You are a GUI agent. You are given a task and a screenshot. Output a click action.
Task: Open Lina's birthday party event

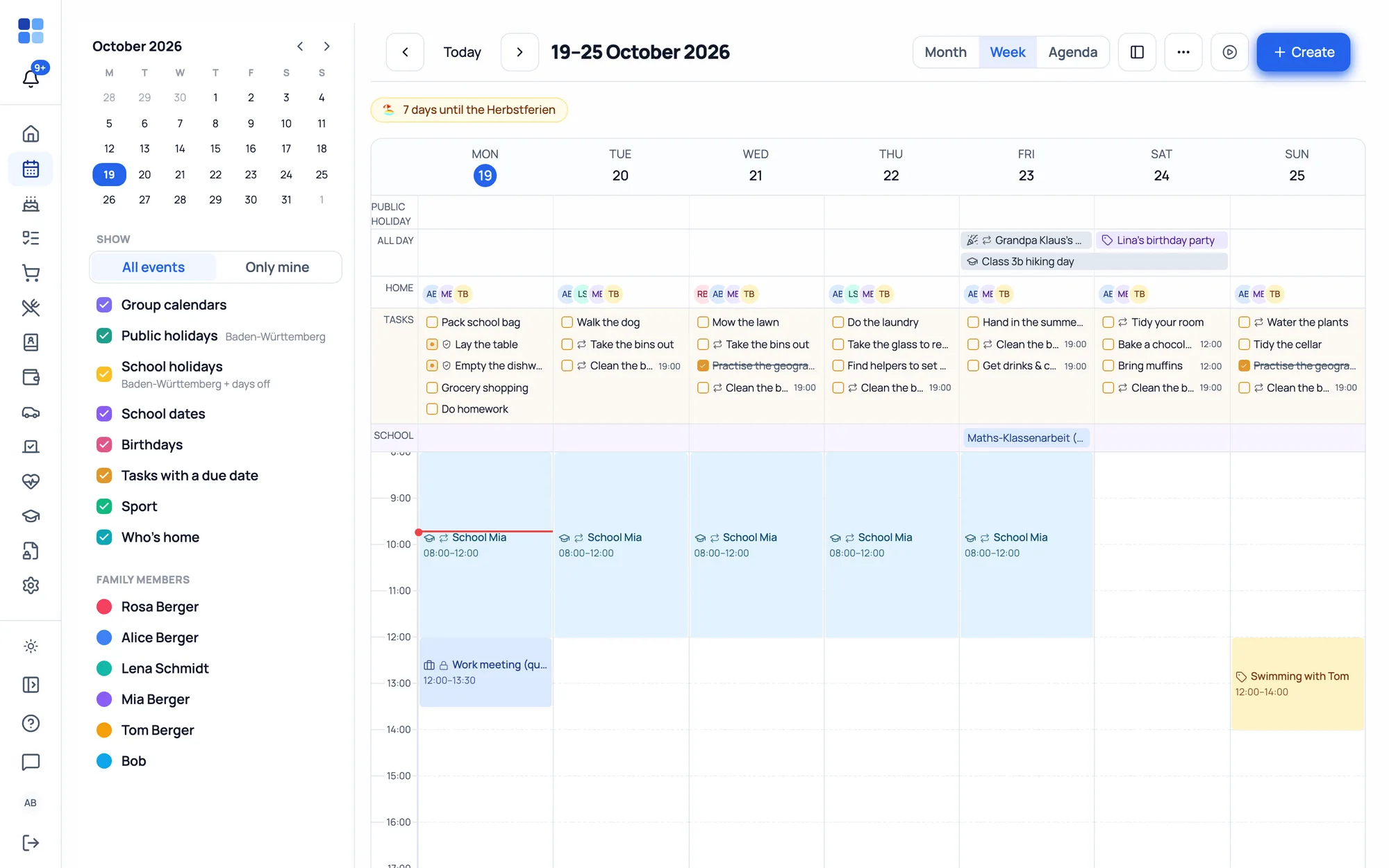[x=1161, y=240]
